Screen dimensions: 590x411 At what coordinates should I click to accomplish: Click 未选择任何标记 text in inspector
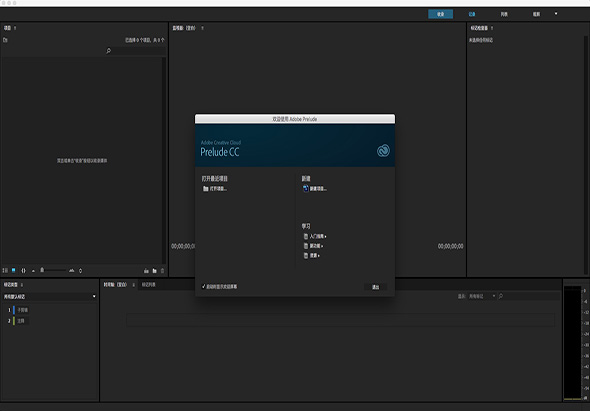coord(481,40)
